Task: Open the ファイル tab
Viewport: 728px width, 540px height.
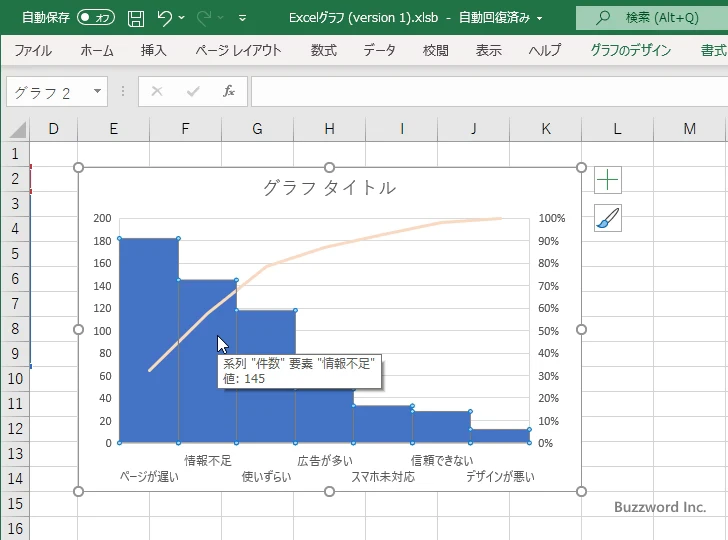Action: click(33, 50)
